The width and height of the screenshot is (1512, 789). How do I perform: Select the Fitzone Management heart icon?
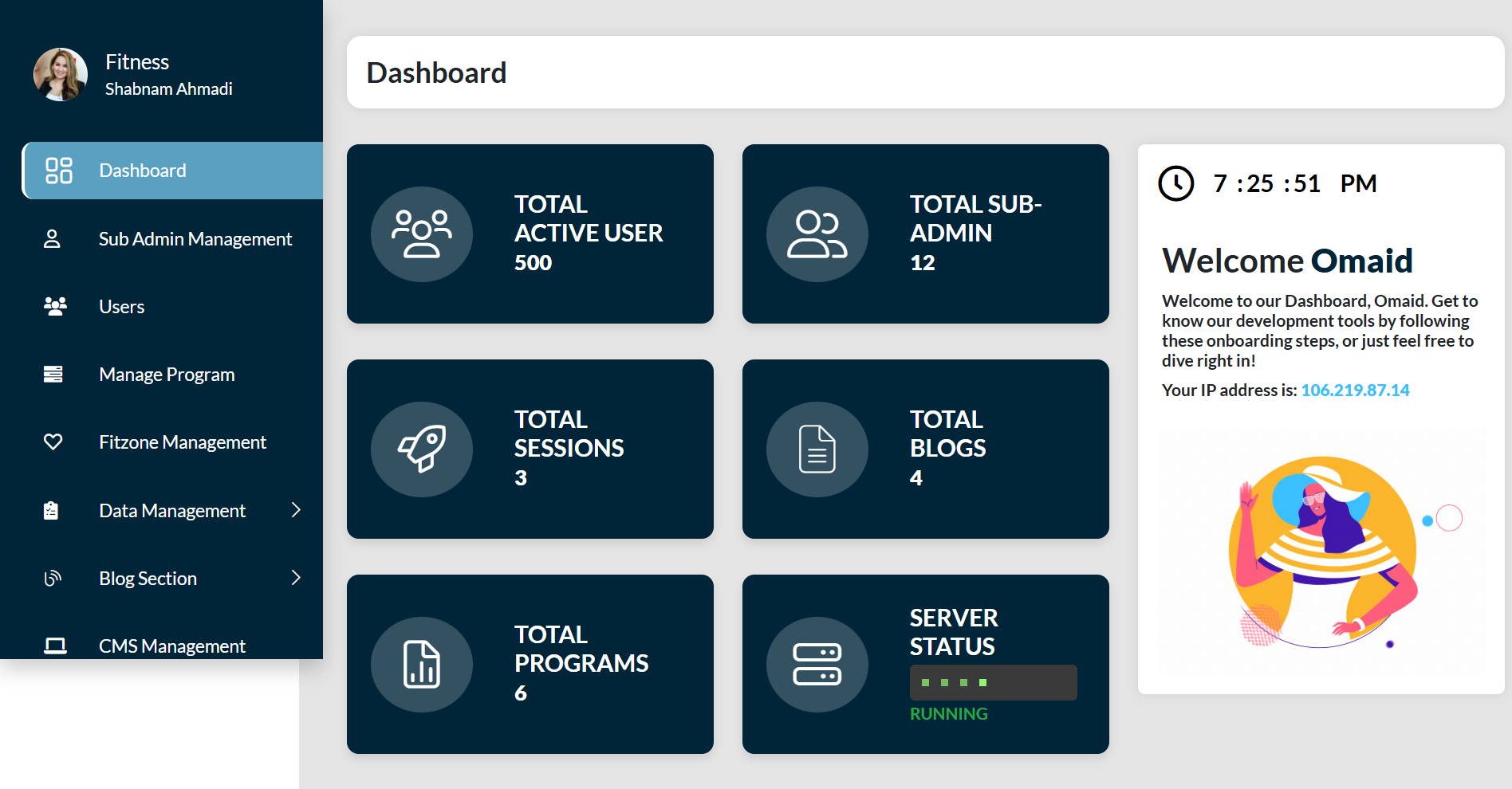pyautogui.click(x=53, y=442)
